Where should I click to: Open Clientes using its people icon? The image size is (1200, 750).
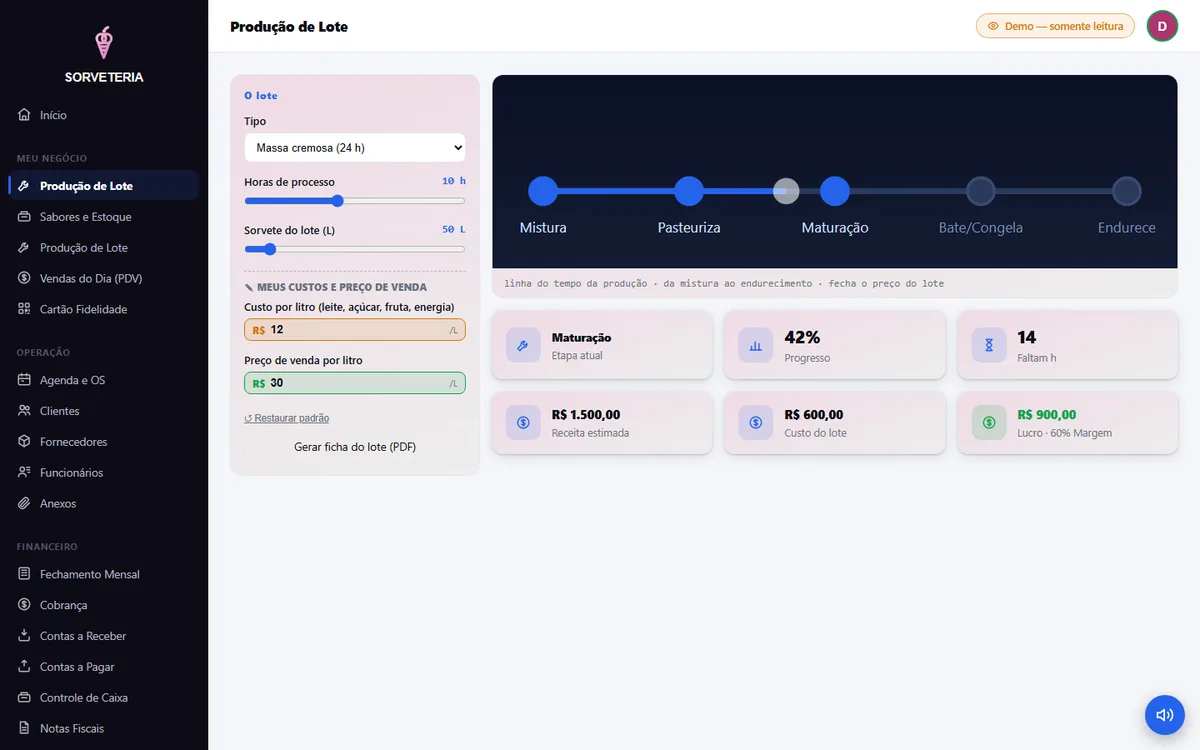coord(24,411)
